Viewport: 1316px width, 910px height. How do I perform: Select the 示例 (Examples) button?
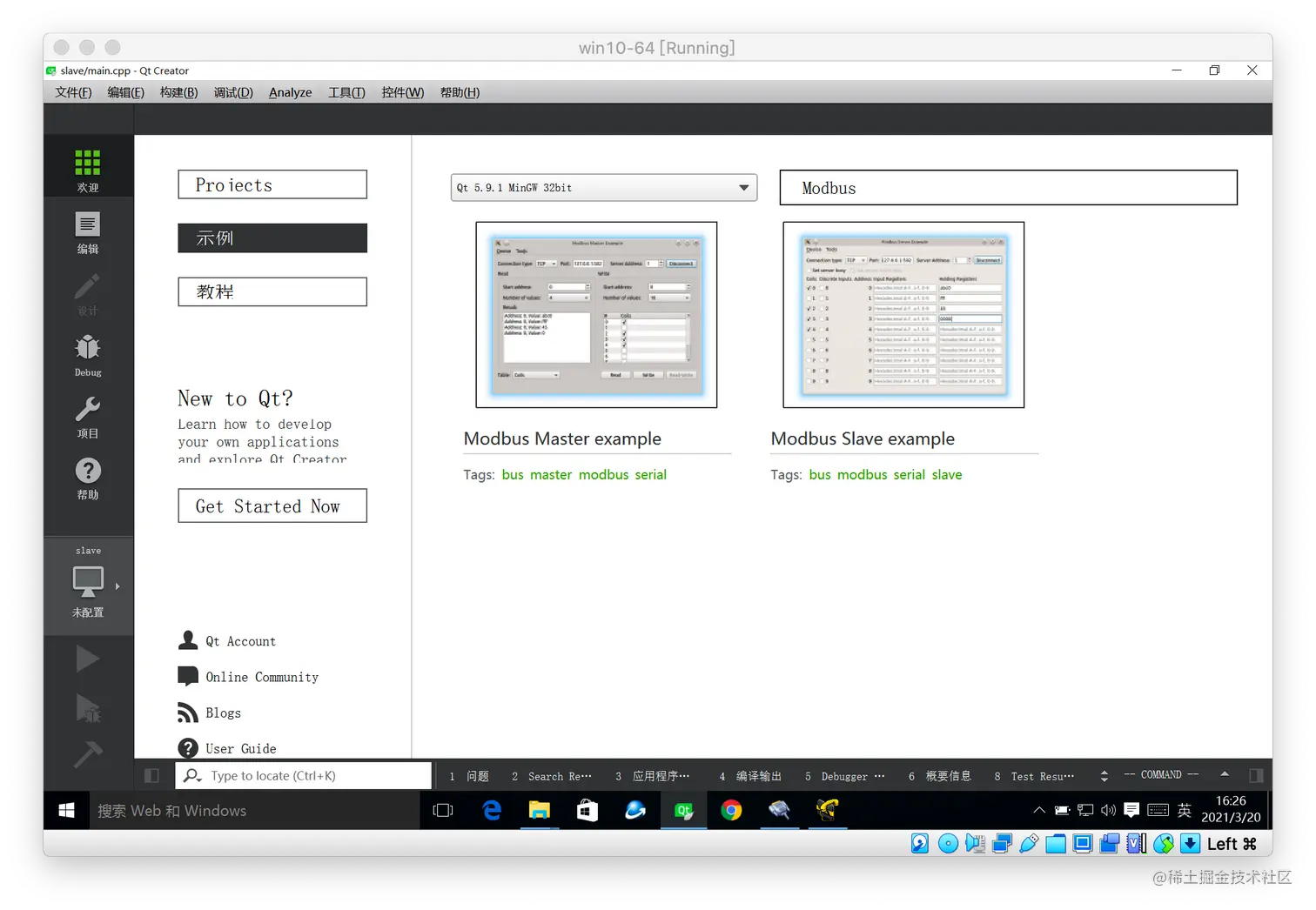coord(272,238)
